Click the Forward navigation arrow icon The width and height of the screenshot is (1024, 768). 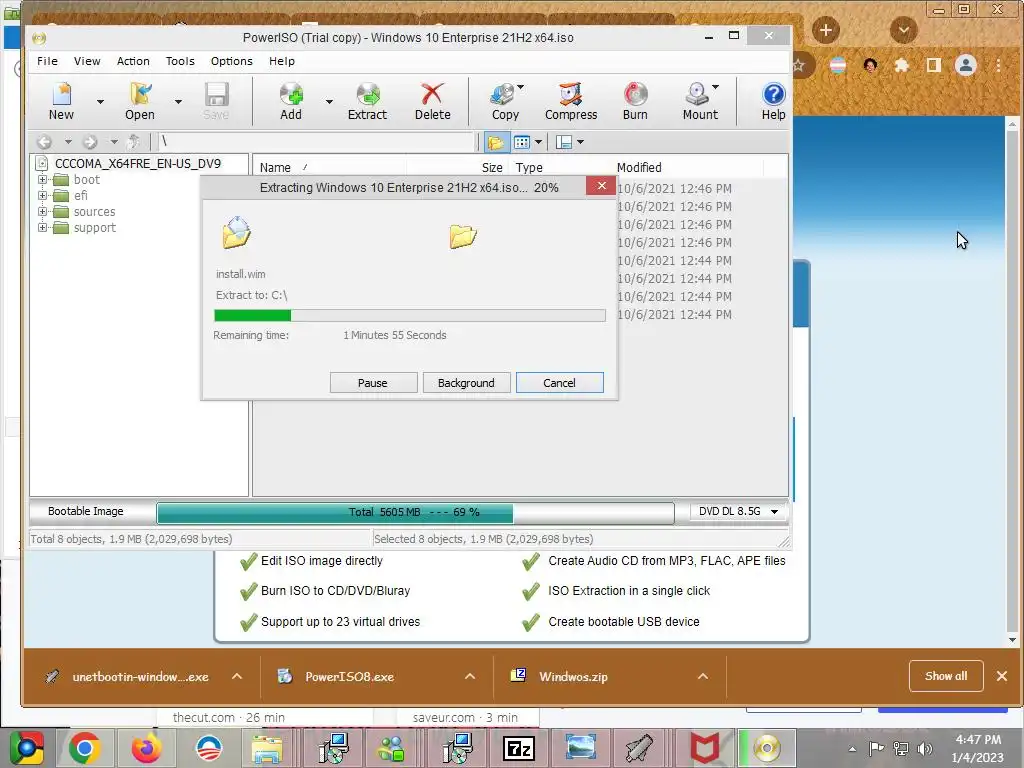[90, 142]
